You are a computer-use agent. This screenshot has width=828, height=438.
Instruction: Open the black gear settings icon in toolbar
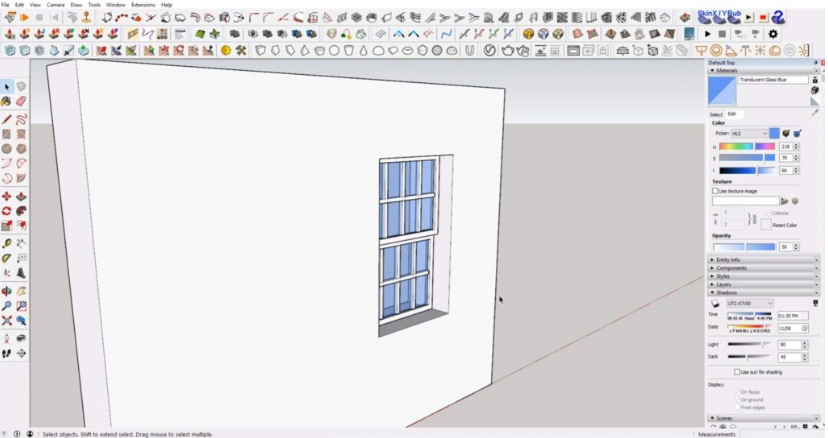click(x=773, y=34)
